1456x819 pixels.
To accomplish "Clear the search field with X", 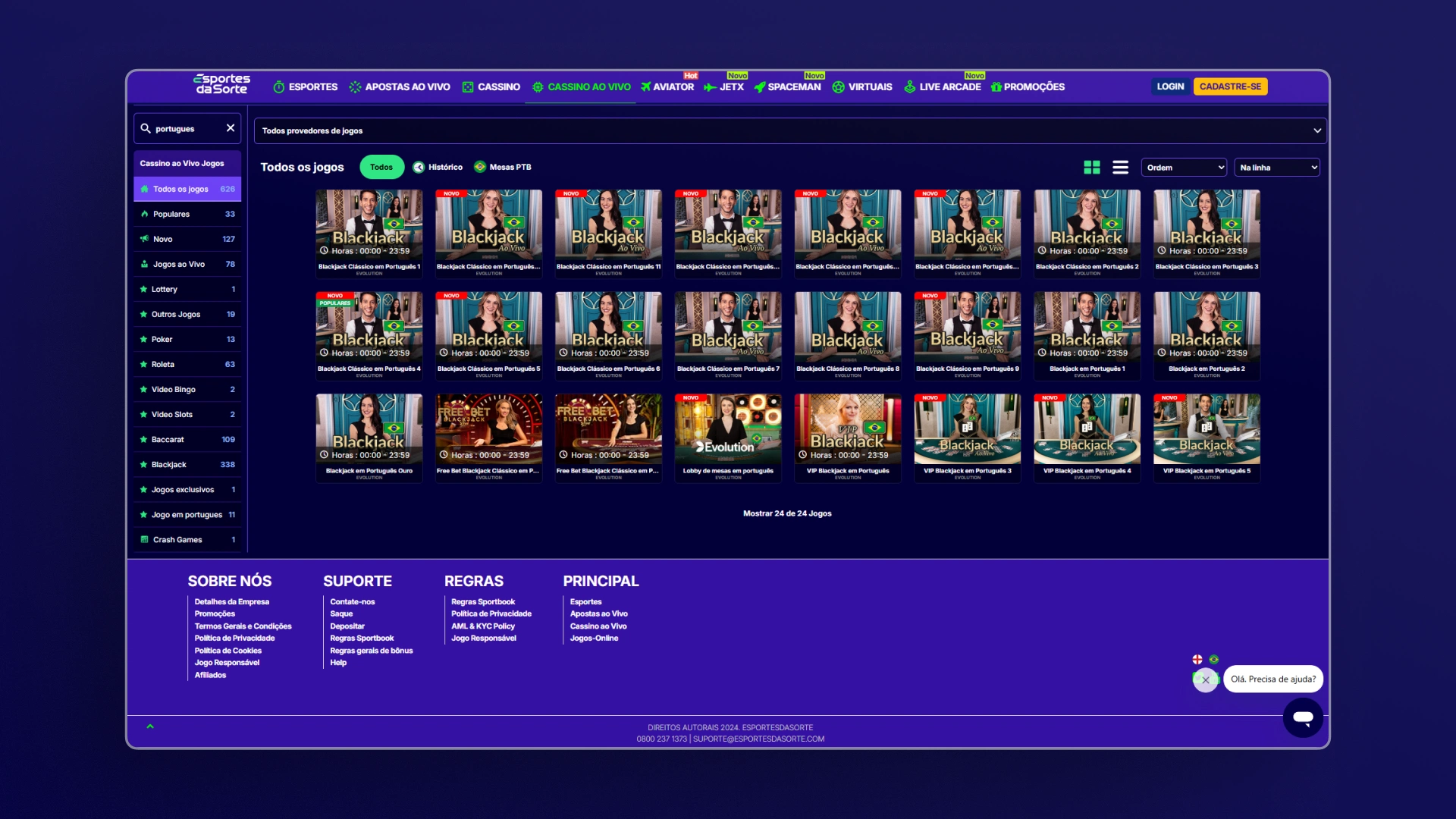I will (231, 128).
